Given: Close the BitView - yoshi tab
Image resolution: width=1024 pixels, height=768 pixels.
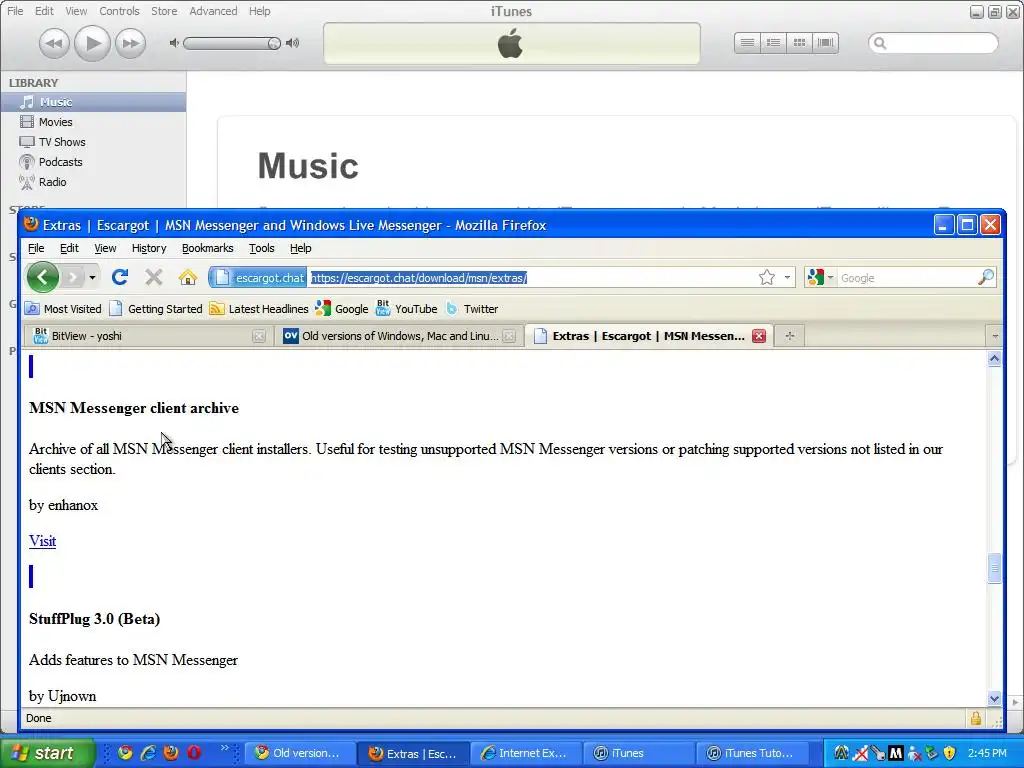Looking at the screenshot, I should (x=259, y=336).
